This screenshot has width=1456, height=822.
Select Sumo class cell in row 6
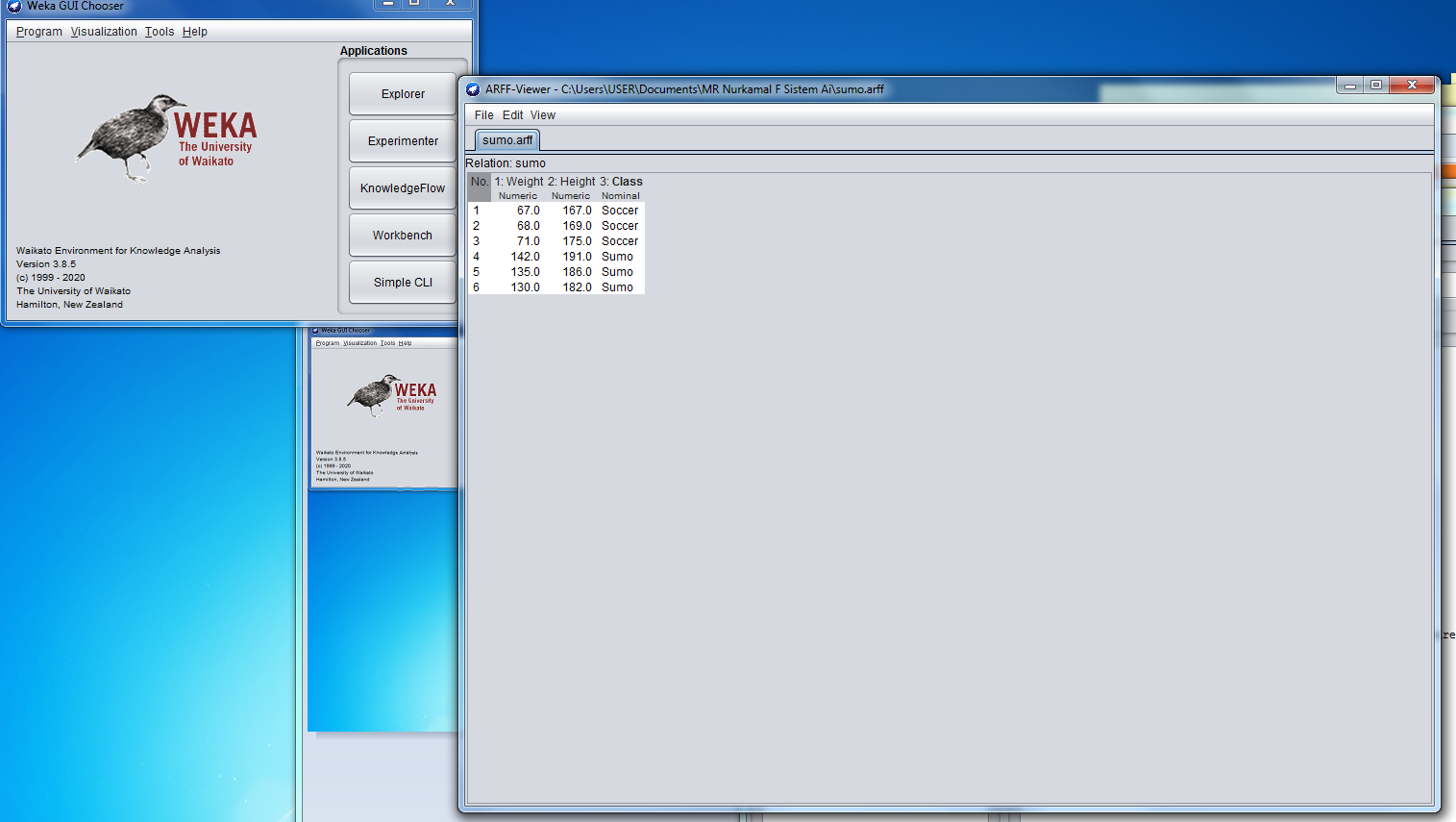[x=621, y=287]
